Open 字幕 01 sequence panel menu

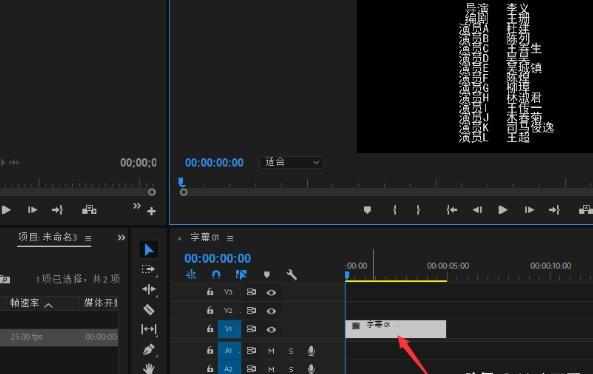pos(230,238)
